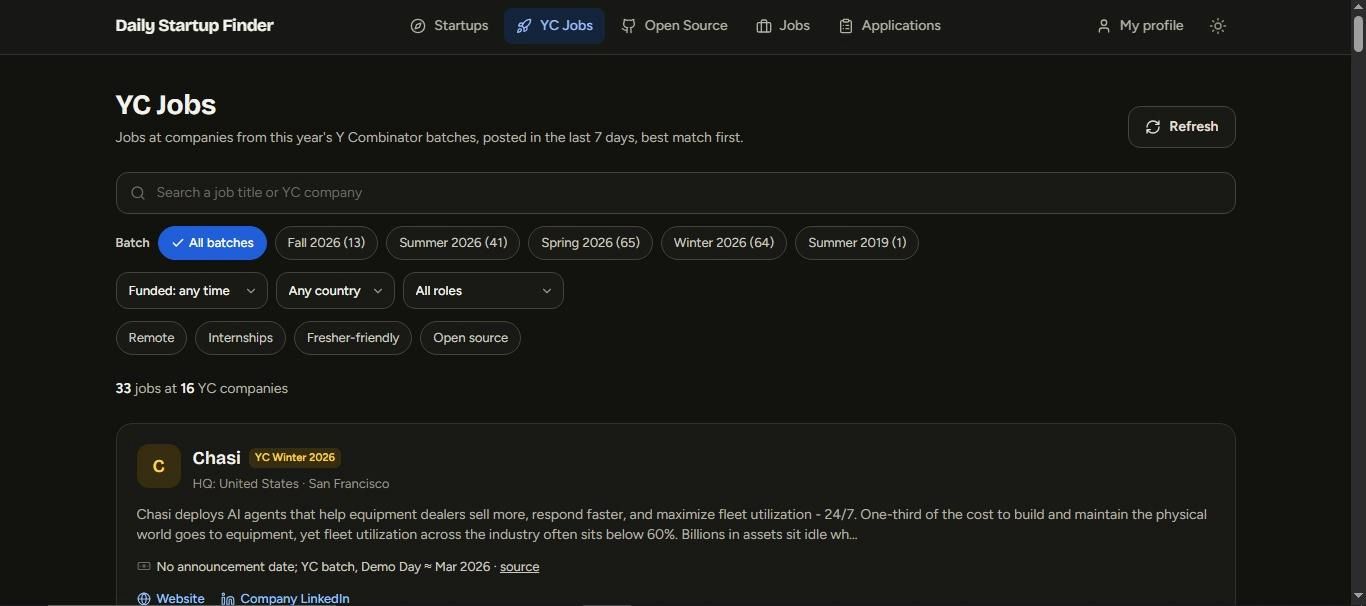Open the Startups tab

[449, 26]
